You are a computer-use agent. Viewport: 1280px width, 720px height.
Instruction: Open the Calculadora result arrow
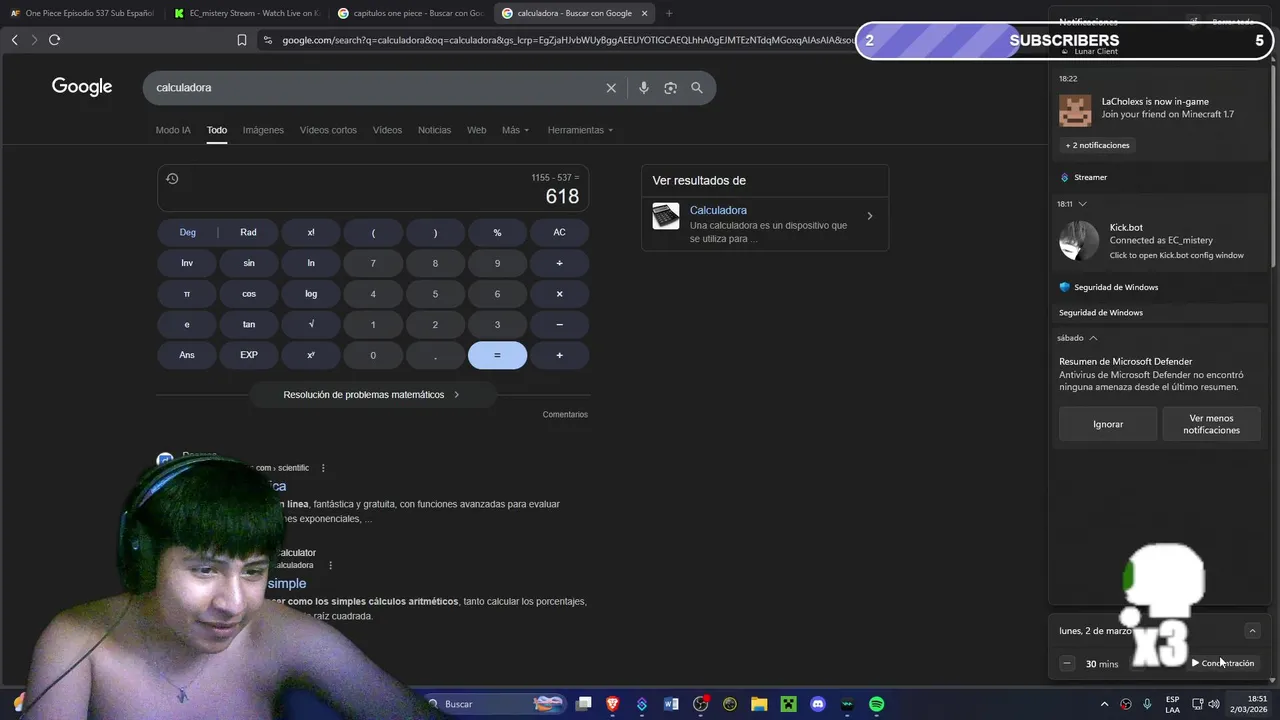pyautogui.click(x=869, y=216)
